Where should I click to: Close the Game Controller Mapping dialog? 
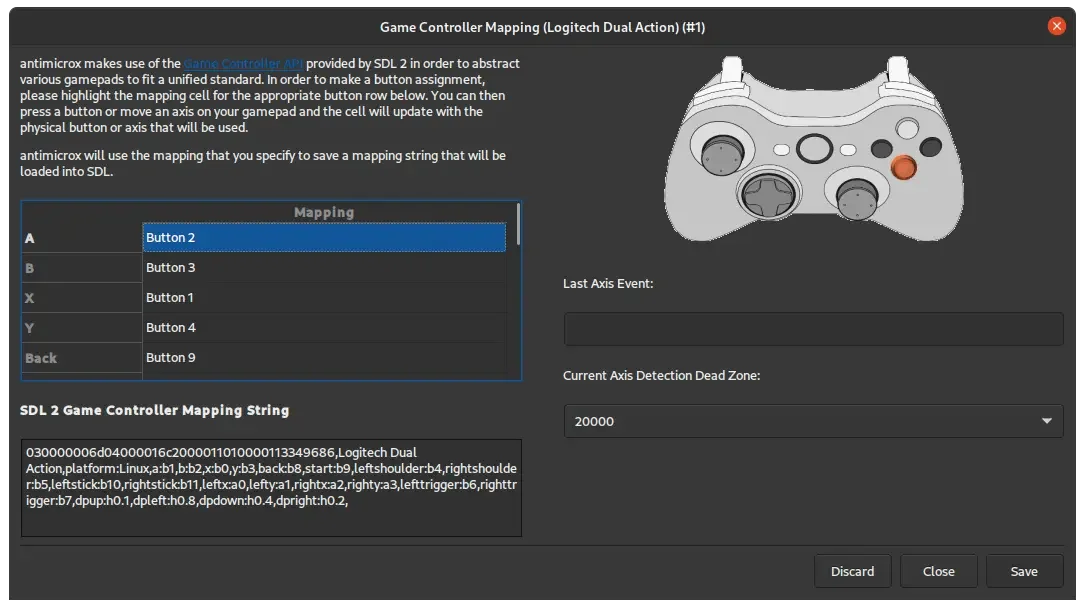pos(1056,26)
